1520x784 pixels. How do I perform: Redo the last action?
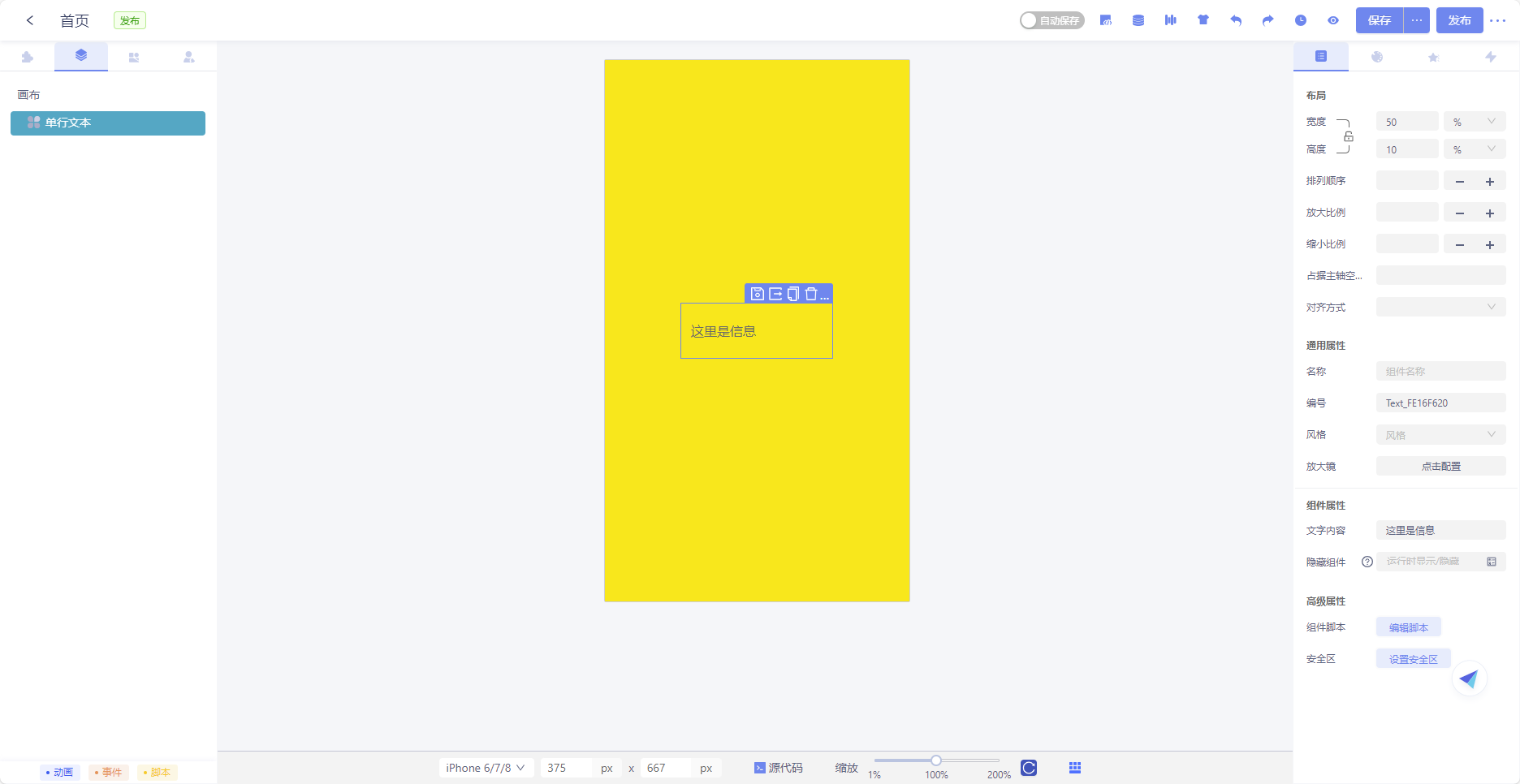point(1268,20)
